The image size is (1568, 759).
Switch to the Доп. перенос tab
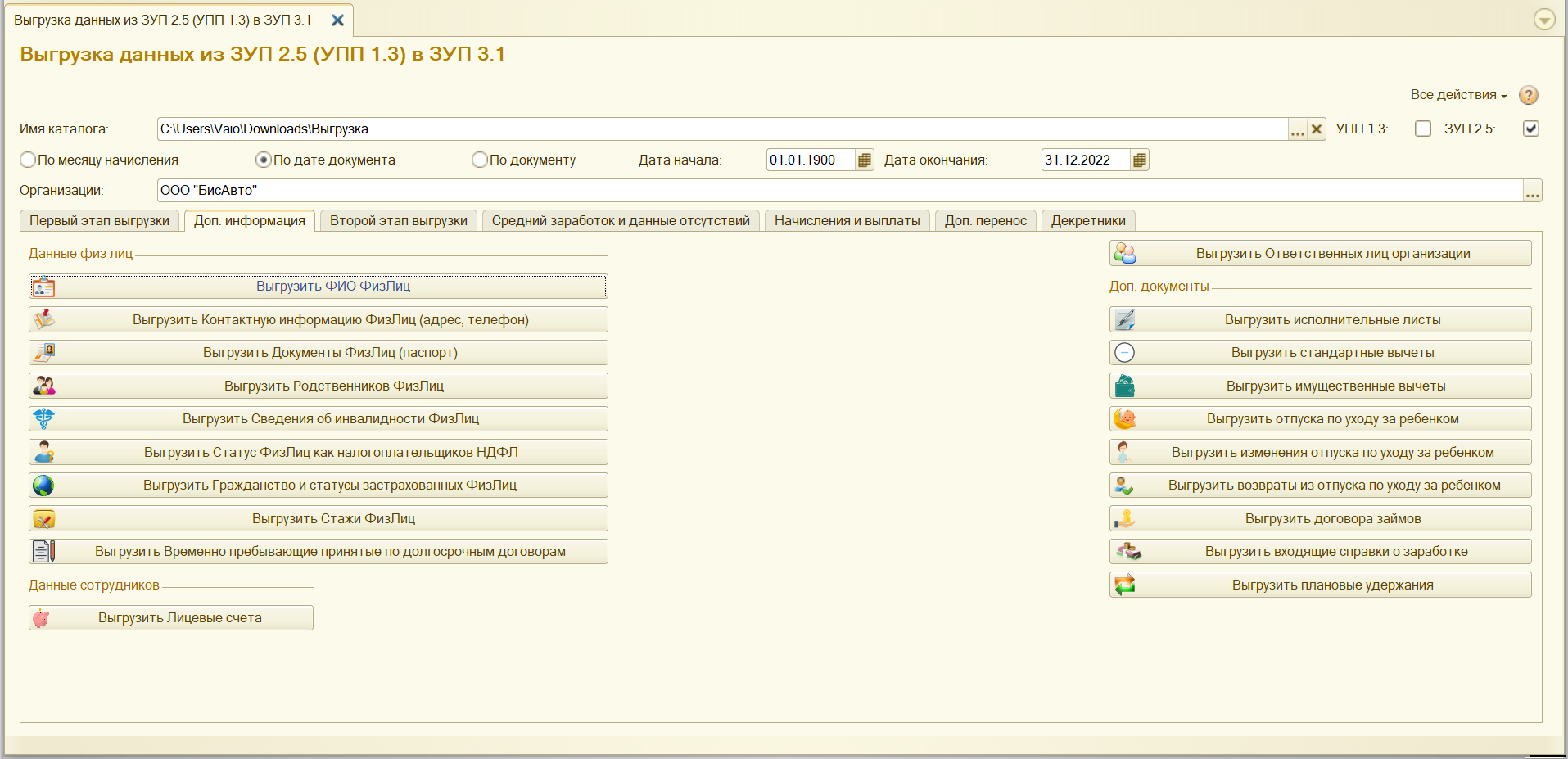pos(986,221)
